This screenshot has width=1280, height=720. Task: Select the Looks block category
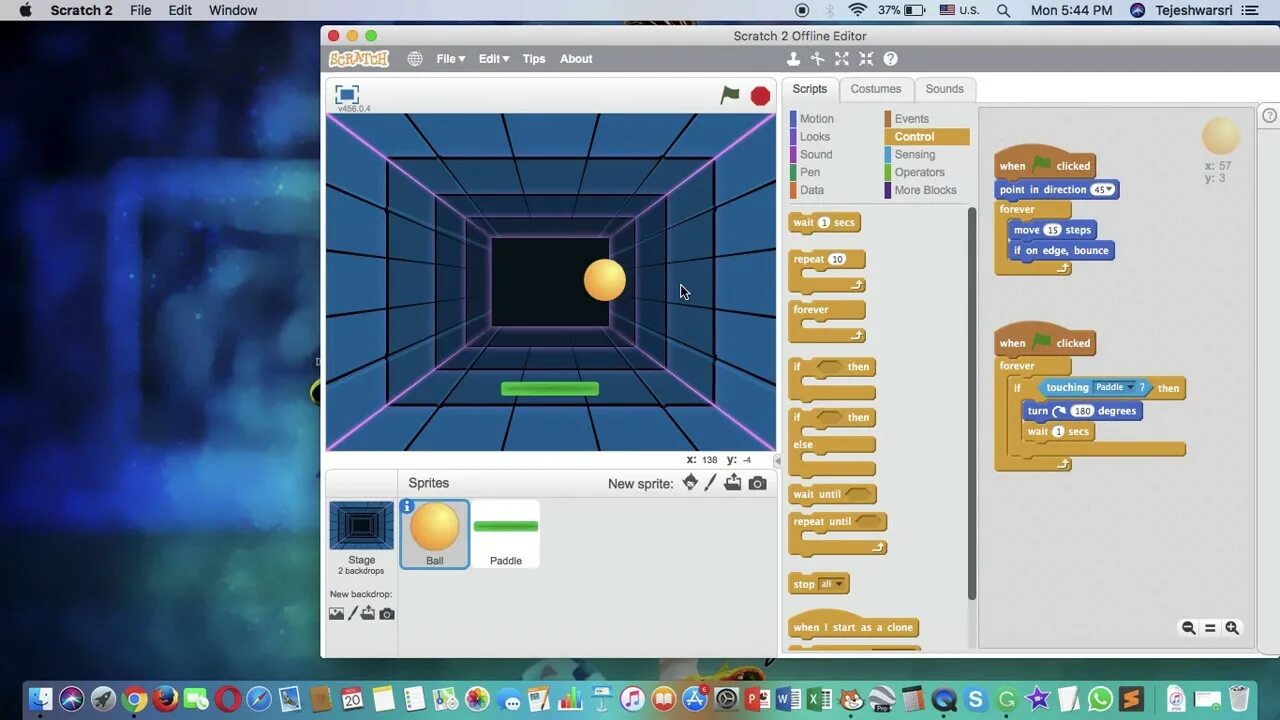(x=815, y=137)
